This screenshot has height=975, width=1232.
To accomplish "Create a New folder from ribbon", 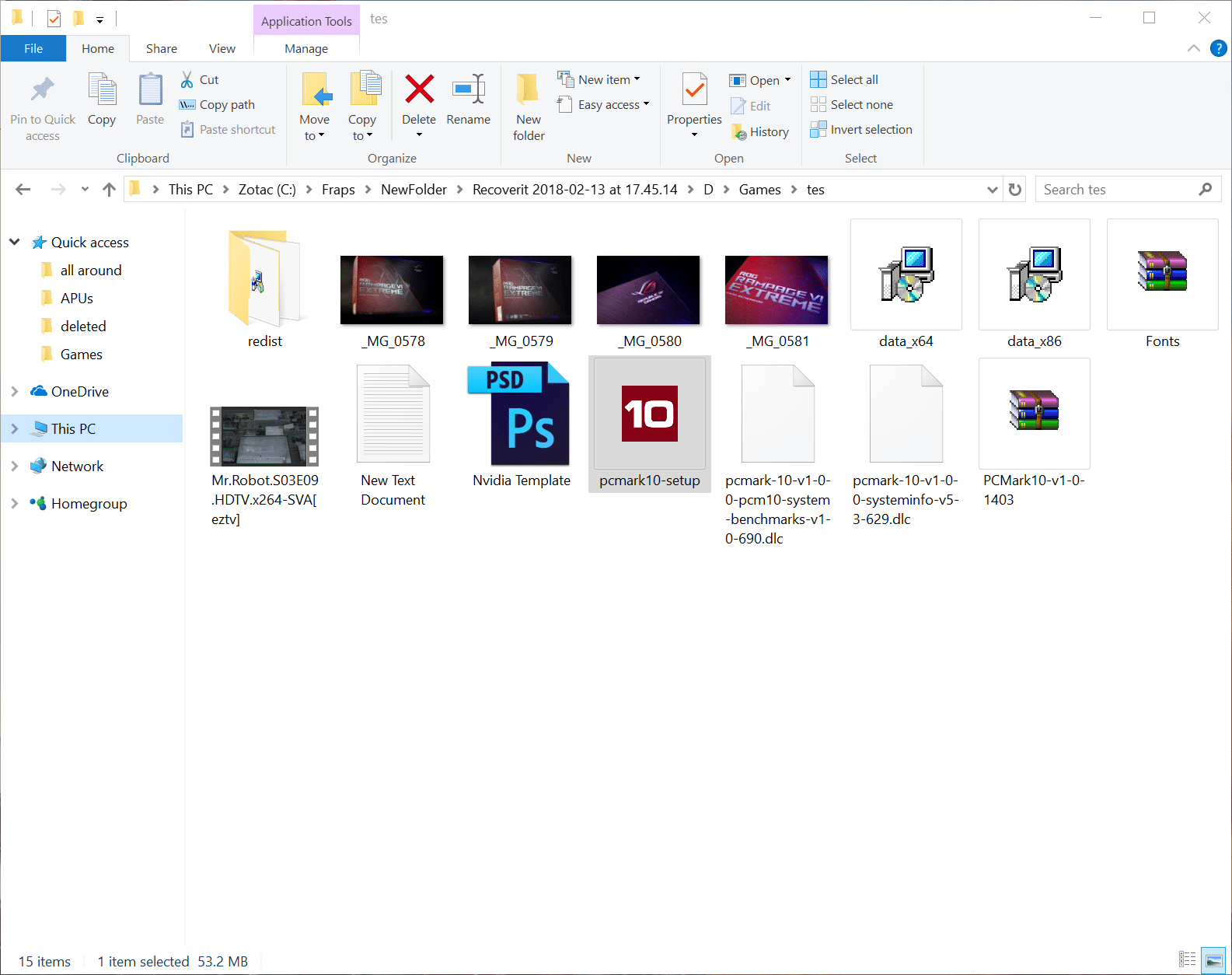I will click(x=529, y=107).
